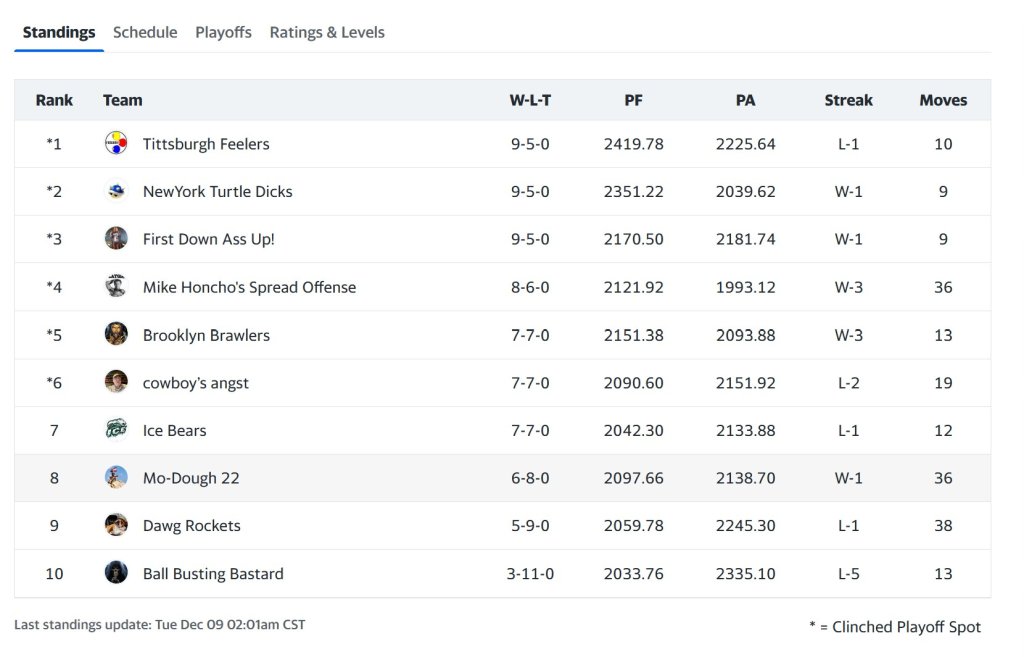Select the Brooklyn Brawlers avatar
This screenshot has height=657, width=1024.
(x=116, y=334)
